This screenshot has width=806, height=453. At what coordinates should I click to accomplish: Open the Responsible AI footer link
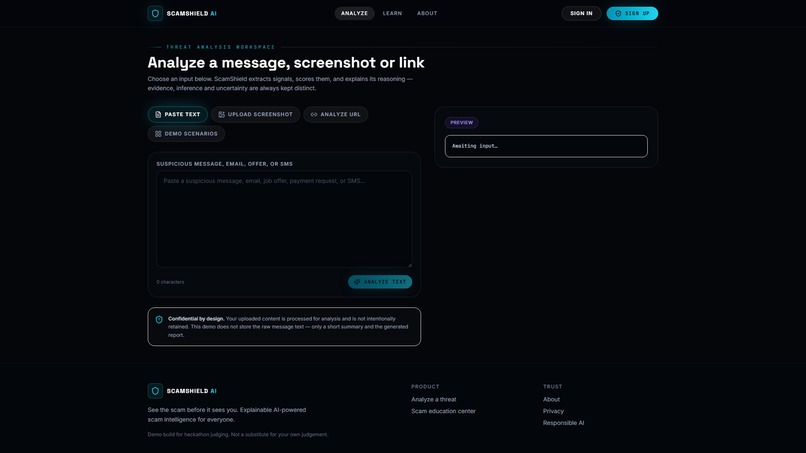[563, 423]
